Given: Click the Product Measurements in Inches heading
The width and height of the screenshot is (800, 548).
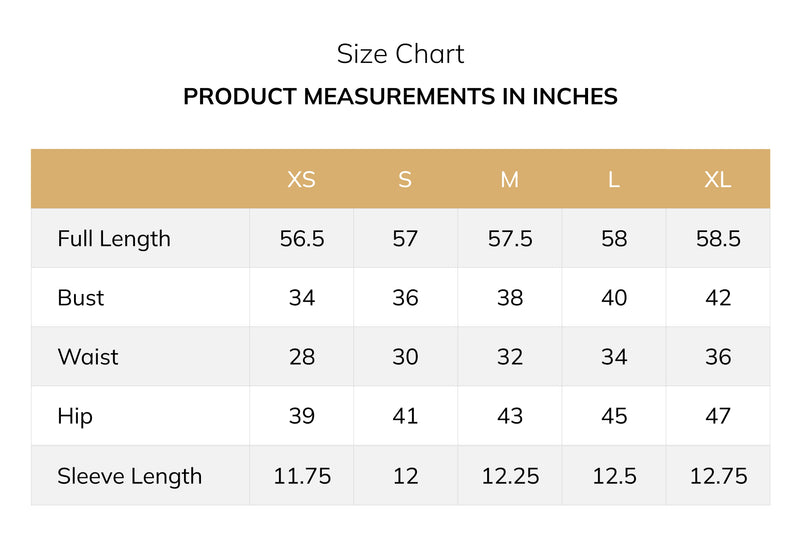Looking at the screenshot, I should [401, 96].
